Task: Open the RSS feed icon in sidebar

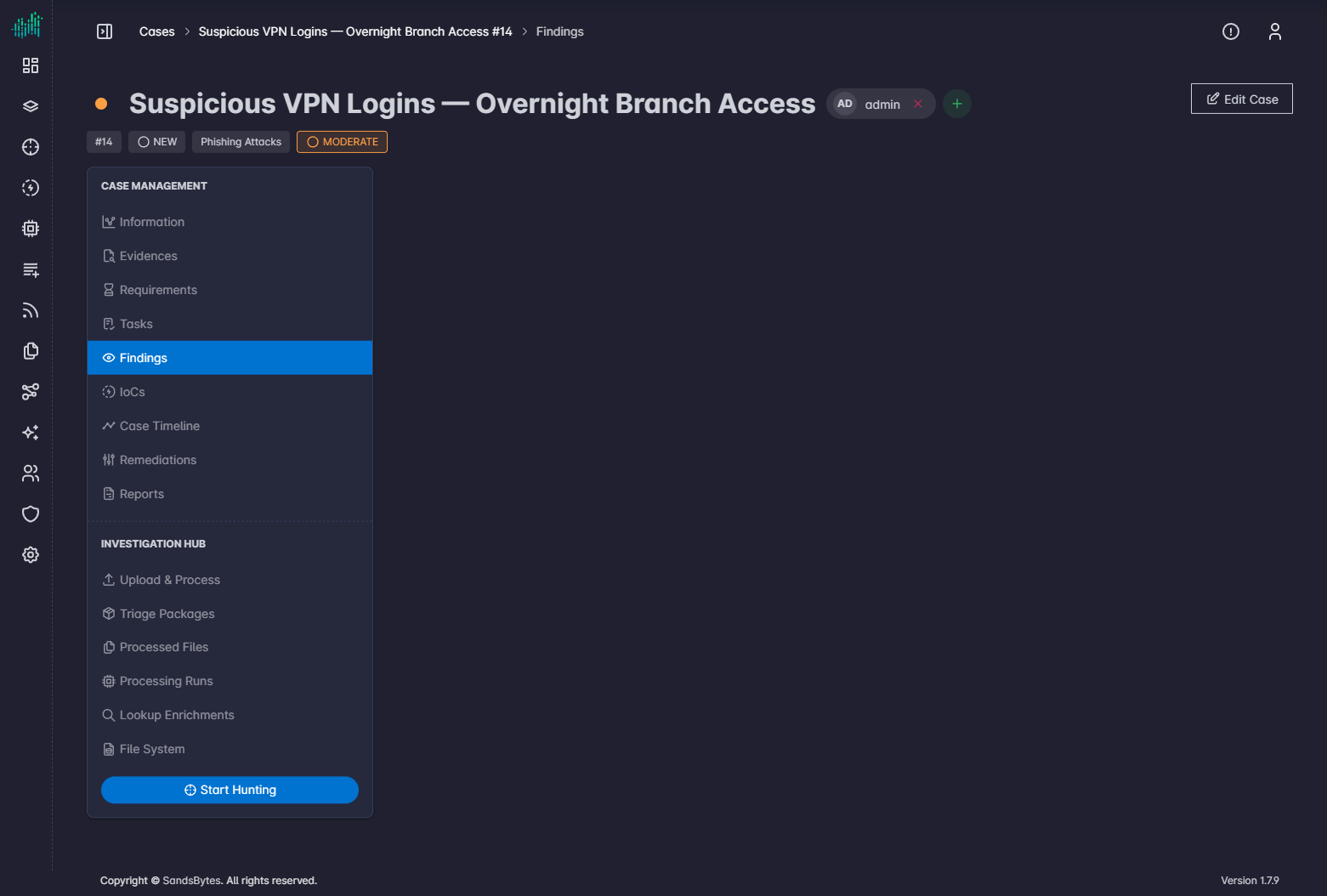Action: click(x=31, y=310)
